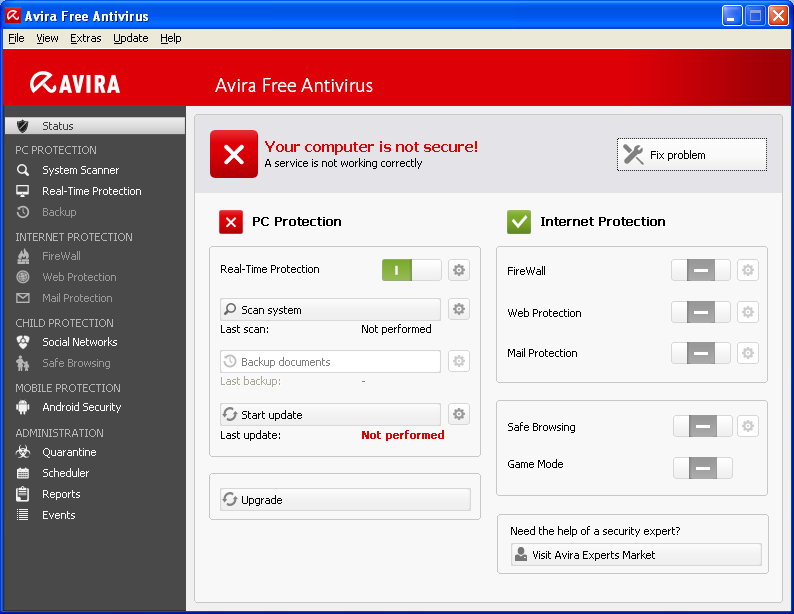
Task: Click 'A service is not working correctly' text
Action: pyautogui.click(x=343, y=163)
